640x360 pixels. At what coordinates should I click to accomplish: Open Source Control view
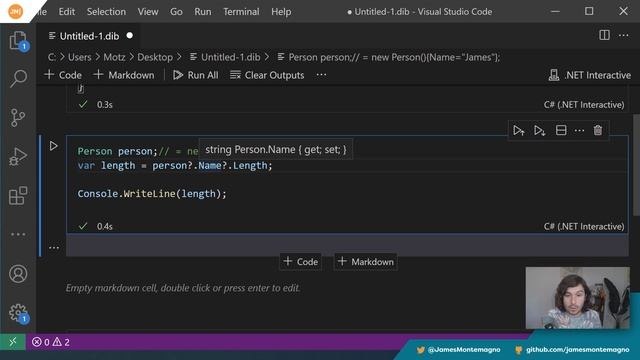18,118
